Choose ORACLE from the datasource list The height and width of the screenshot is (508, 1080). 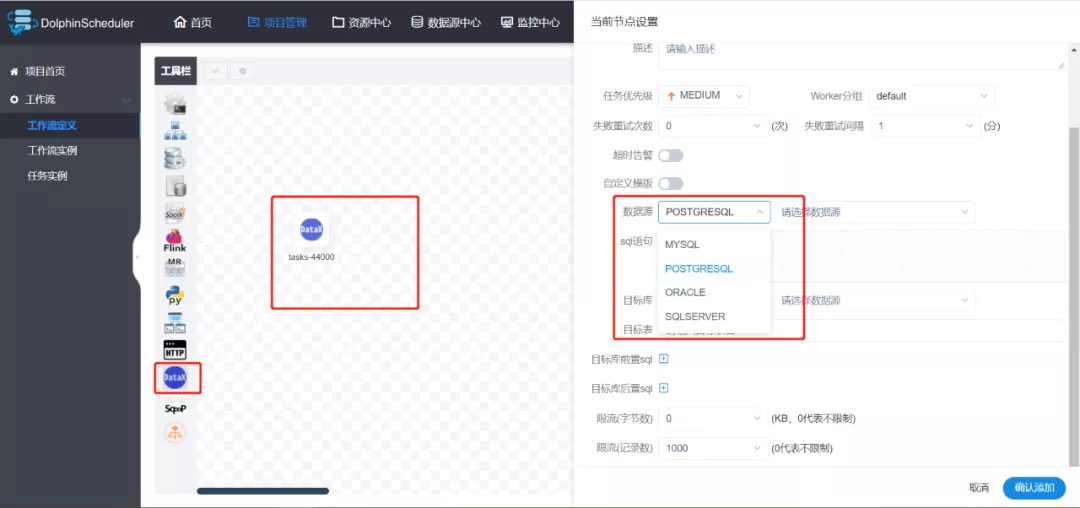714,292
